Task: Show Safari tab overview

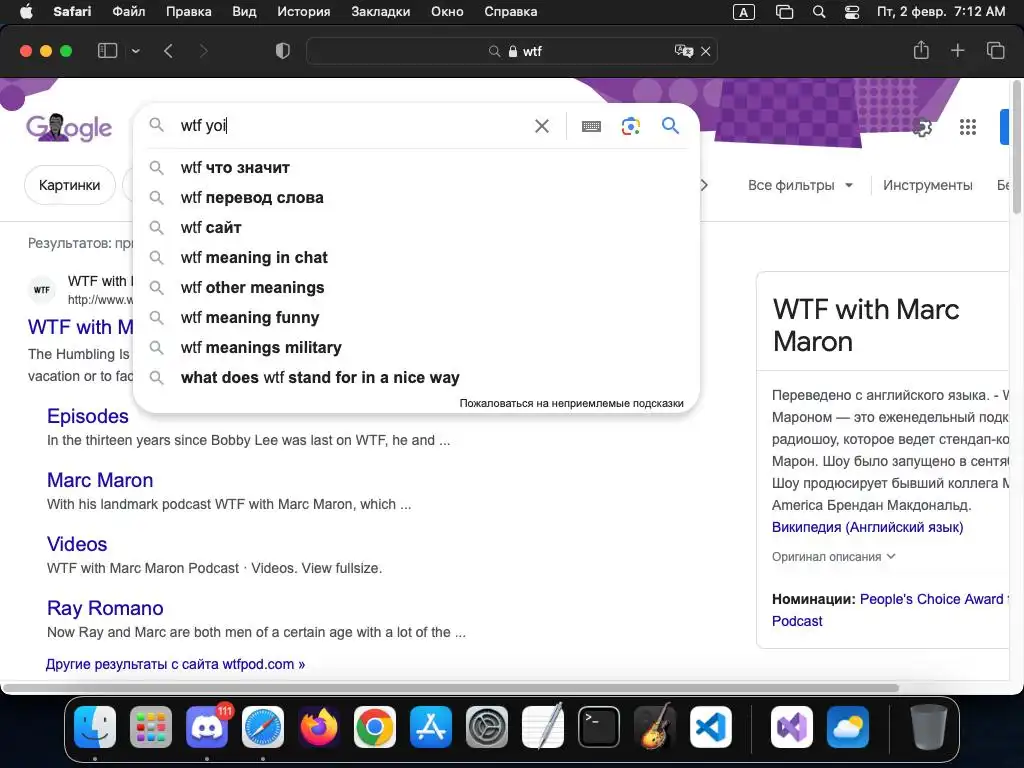Action: tap(995, 50)
